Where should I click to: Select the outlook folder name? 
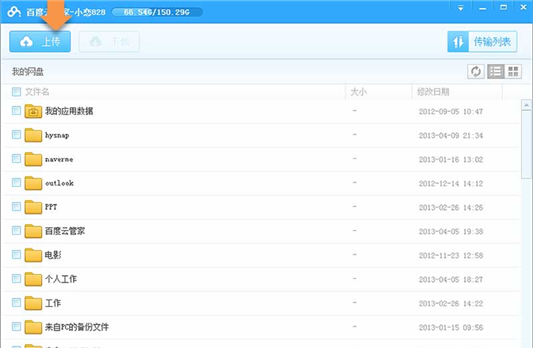(59, 183)
